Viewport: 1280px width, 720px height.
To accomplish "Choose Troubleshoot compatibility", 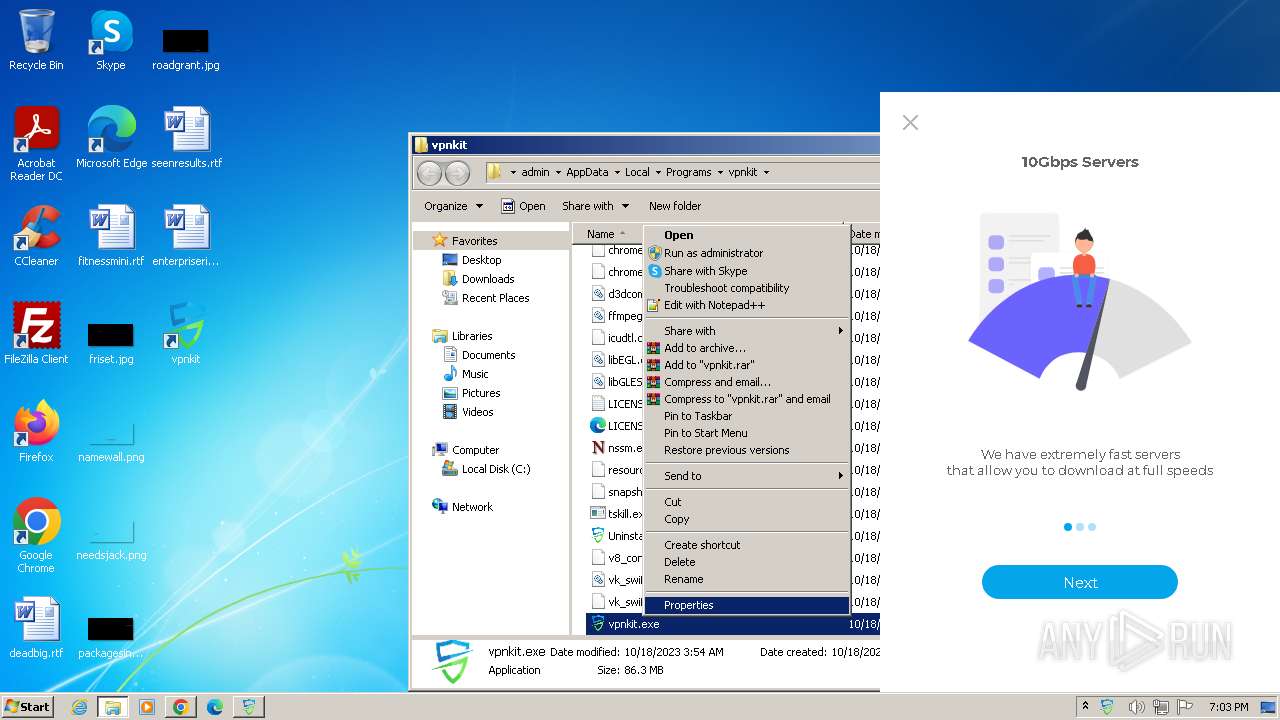I will point(747,288).
